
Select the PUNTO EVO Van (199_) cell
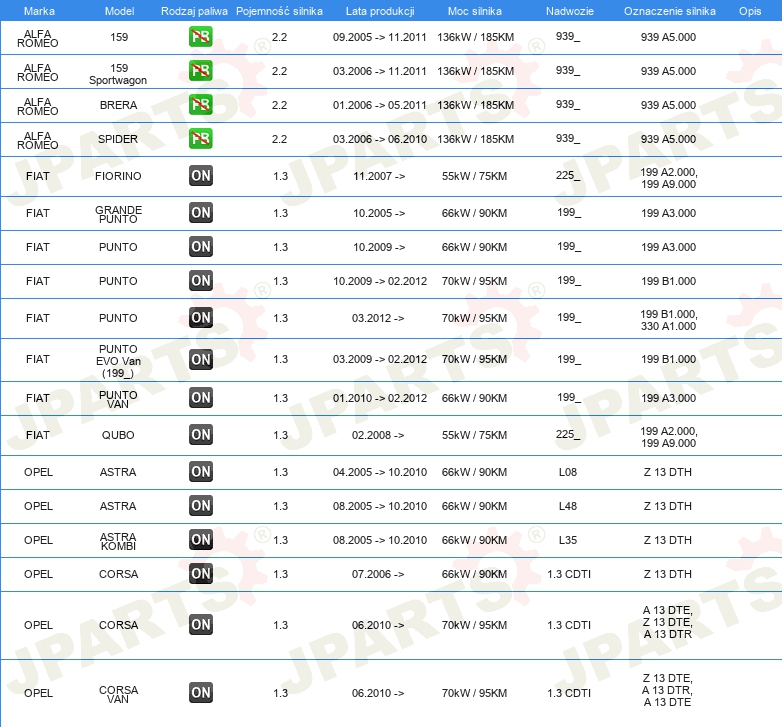[118, 361]
